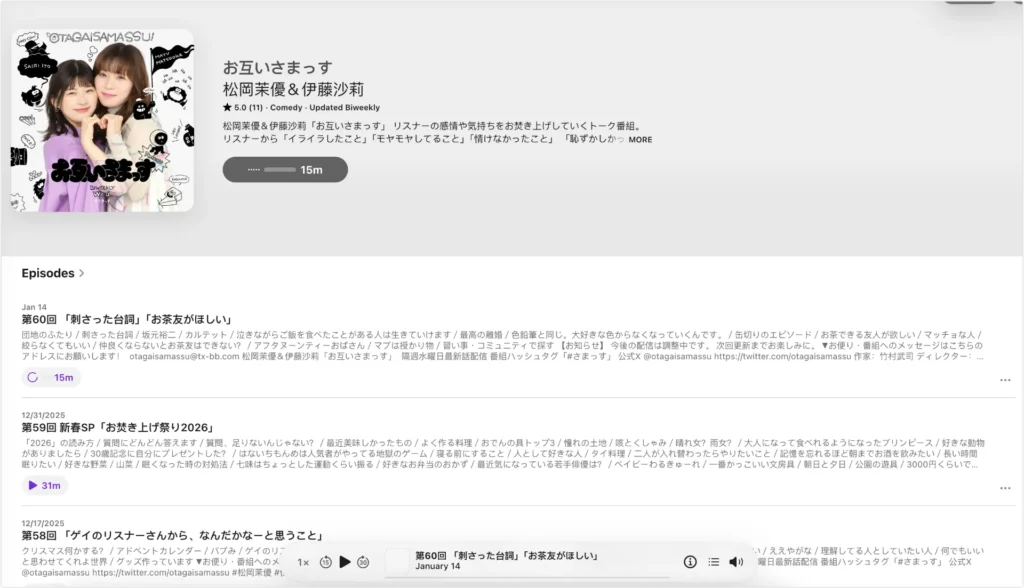Adjust volume via speaker icon
Screen dimensions: 1024x588
pyautogui.click(x=736, y=562)
